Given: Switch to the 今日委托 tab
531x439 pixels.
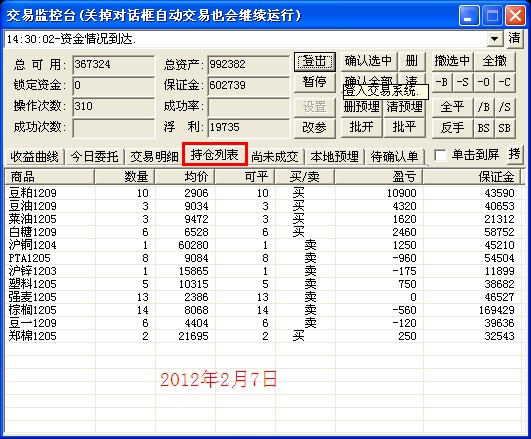Looking at the screenshot, I should [x=94, y=157].
